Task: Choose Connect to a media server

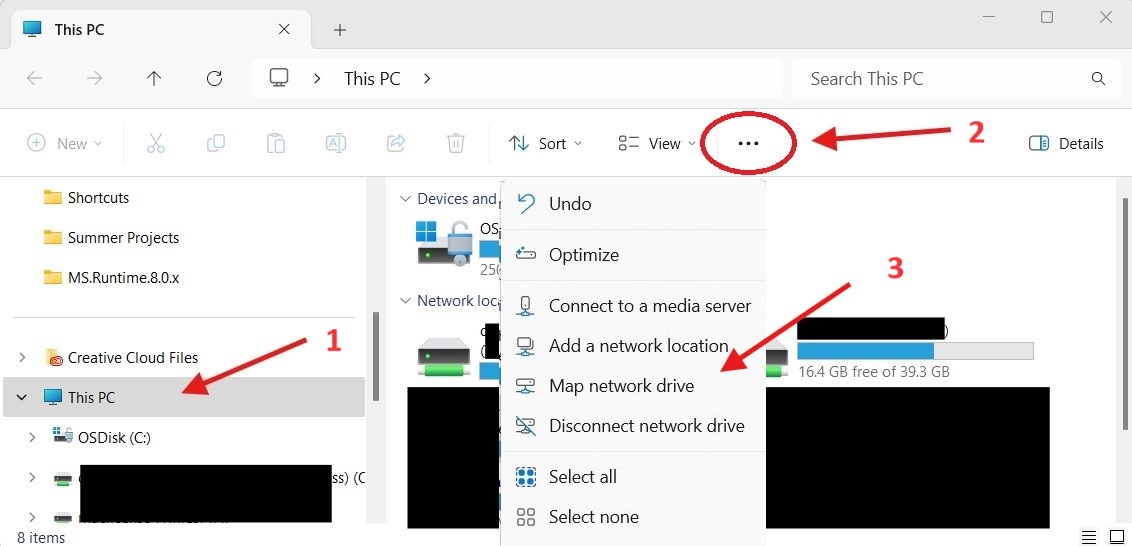Action: coord(632,306)
